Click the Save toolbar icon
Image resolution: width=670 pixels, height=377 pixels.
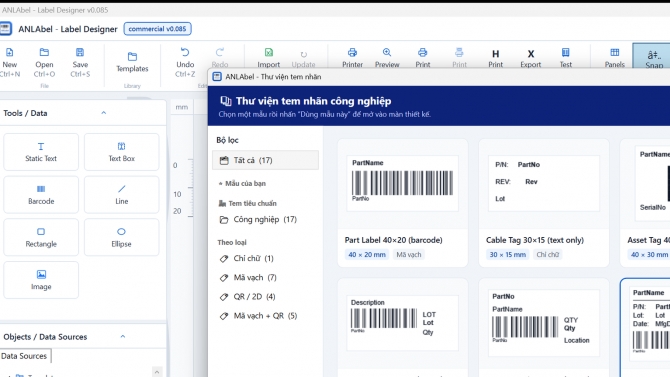pyautogui.click(x=80, y=52)
